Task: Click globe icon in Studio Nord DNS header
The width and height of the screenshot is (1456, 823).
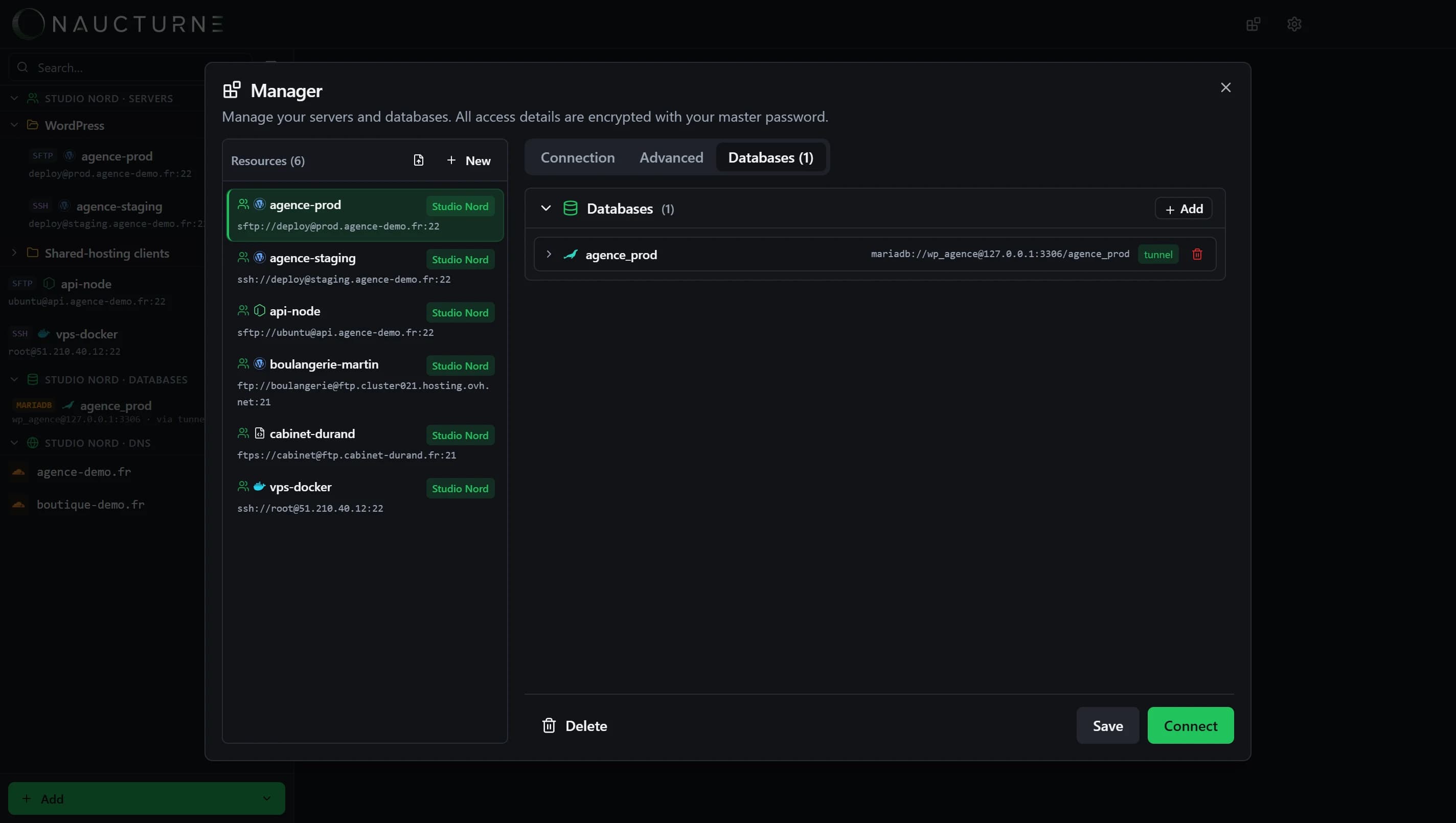Action: click(x=33, y=443)
